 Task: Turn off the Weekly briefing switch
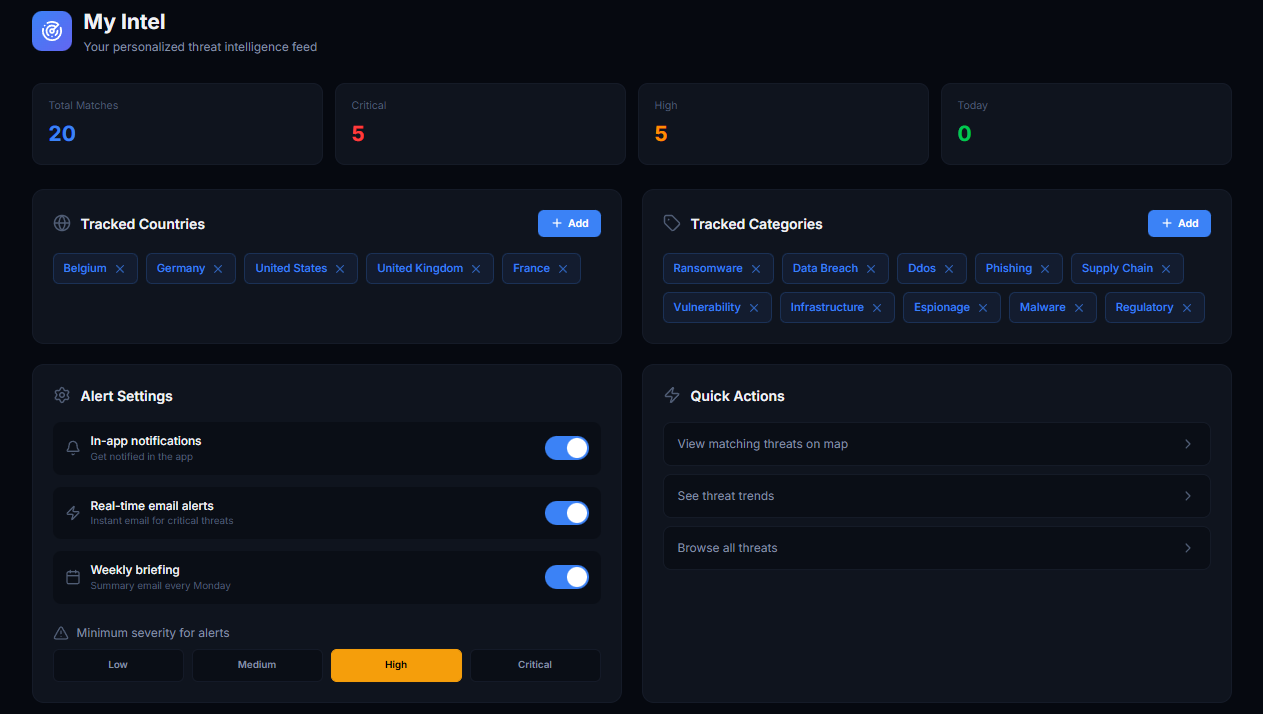coord(567,577)
